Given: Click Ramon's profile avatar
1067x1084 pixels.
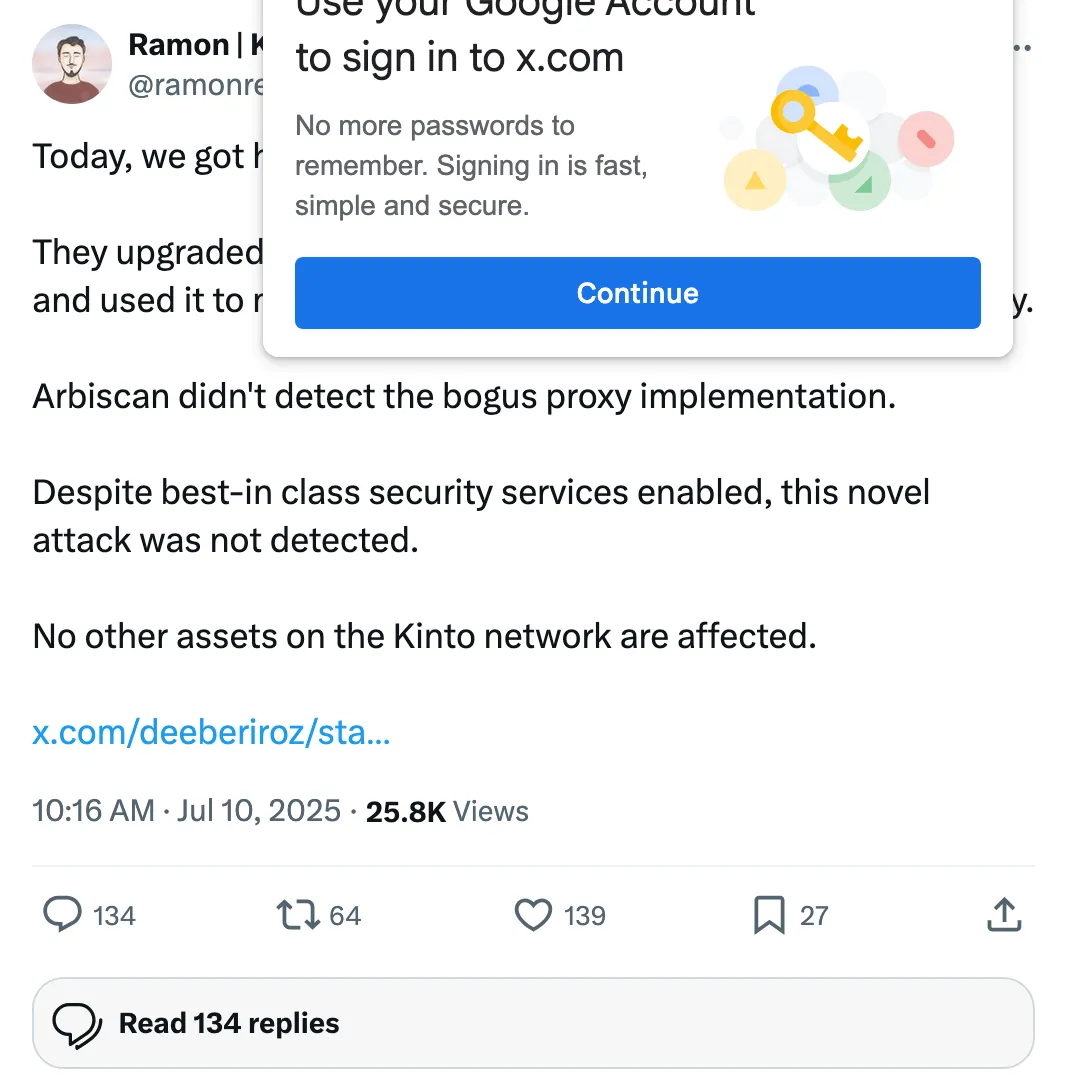Looking at the screenshot, I should click(72, 64).
